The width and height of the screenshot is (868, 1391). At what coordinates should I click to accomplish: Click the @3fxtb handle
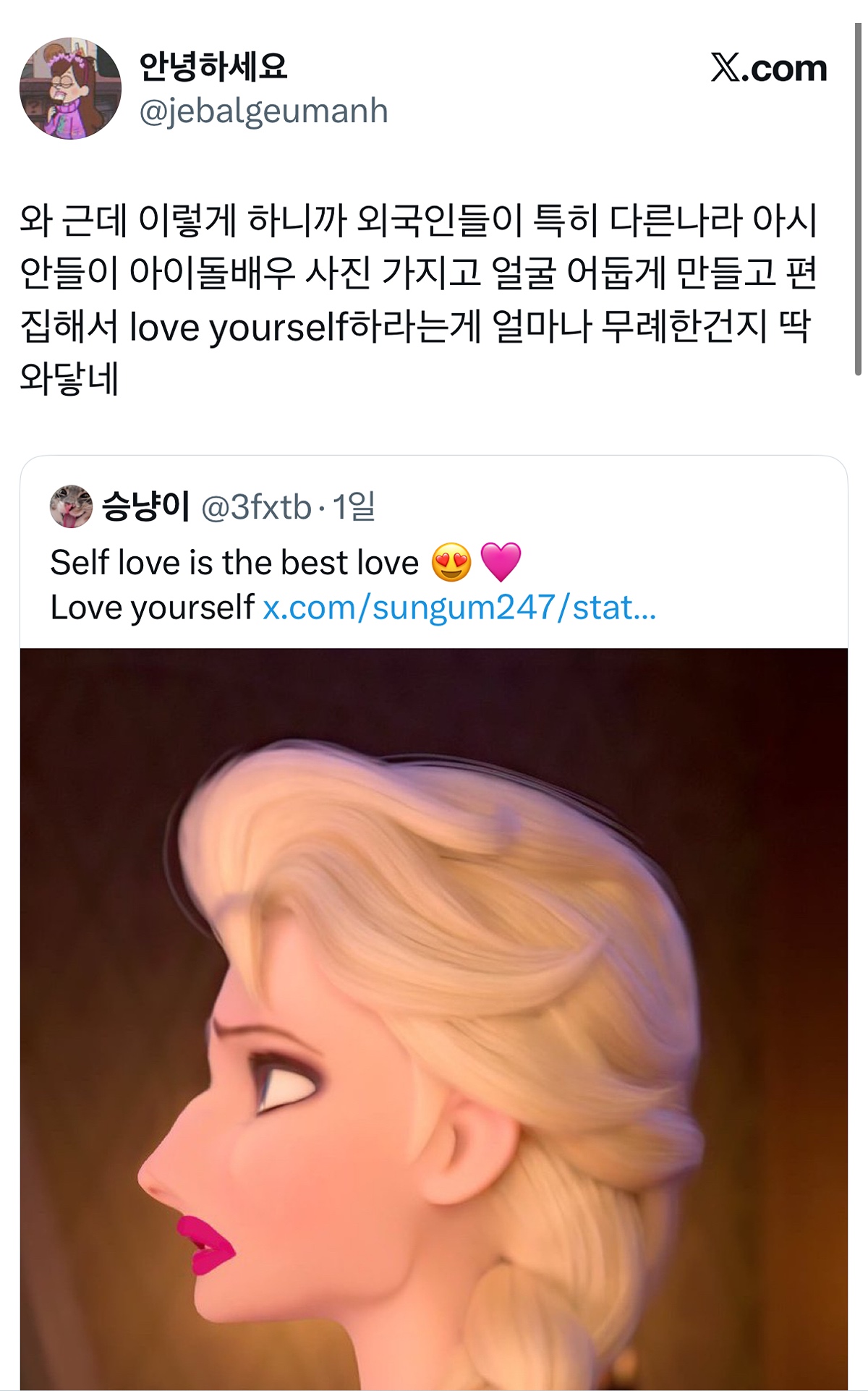[256, 507]
